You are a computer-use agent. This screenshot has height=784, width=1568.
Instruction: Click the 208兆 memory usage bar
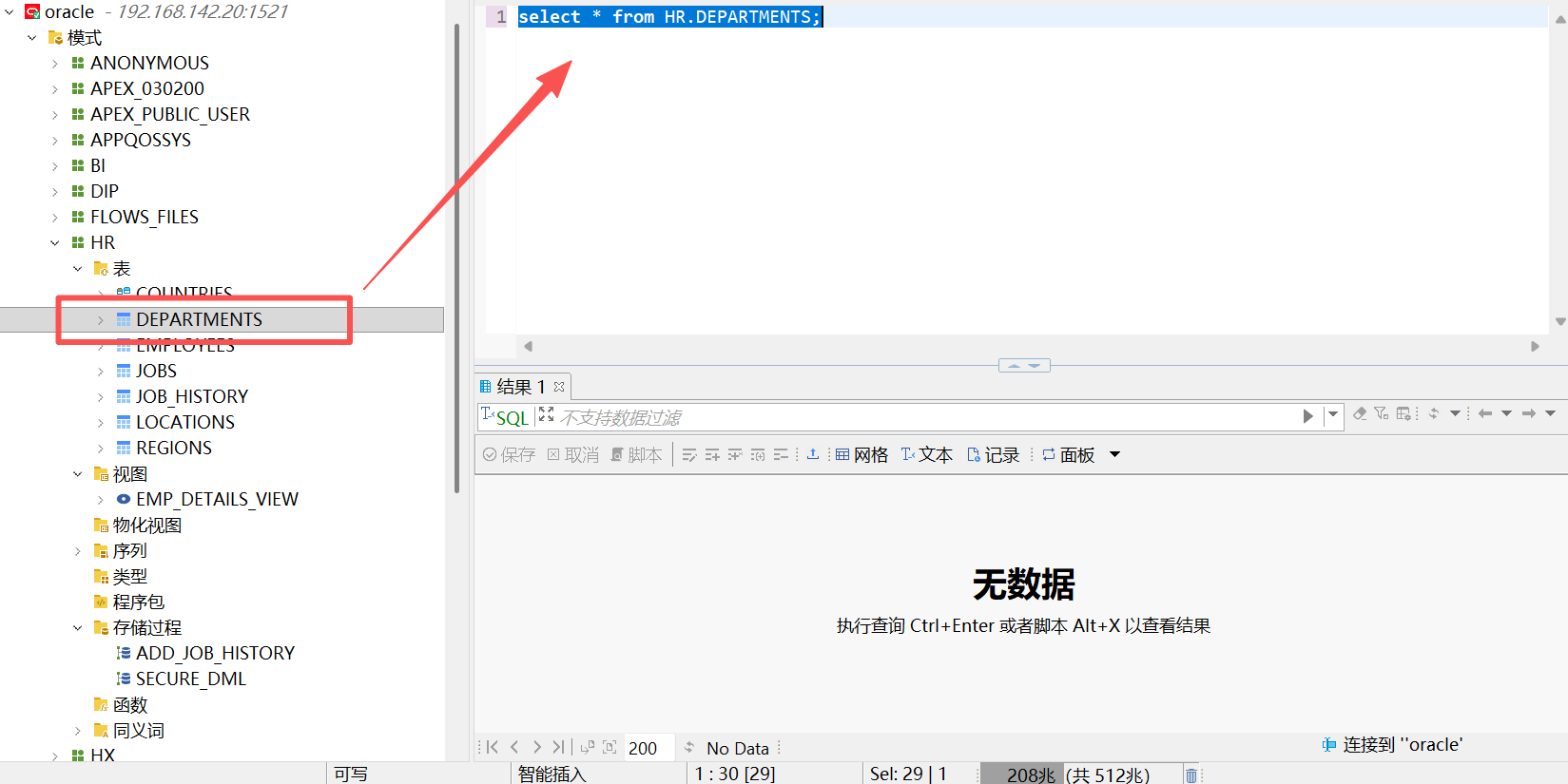coord(1078,775)
